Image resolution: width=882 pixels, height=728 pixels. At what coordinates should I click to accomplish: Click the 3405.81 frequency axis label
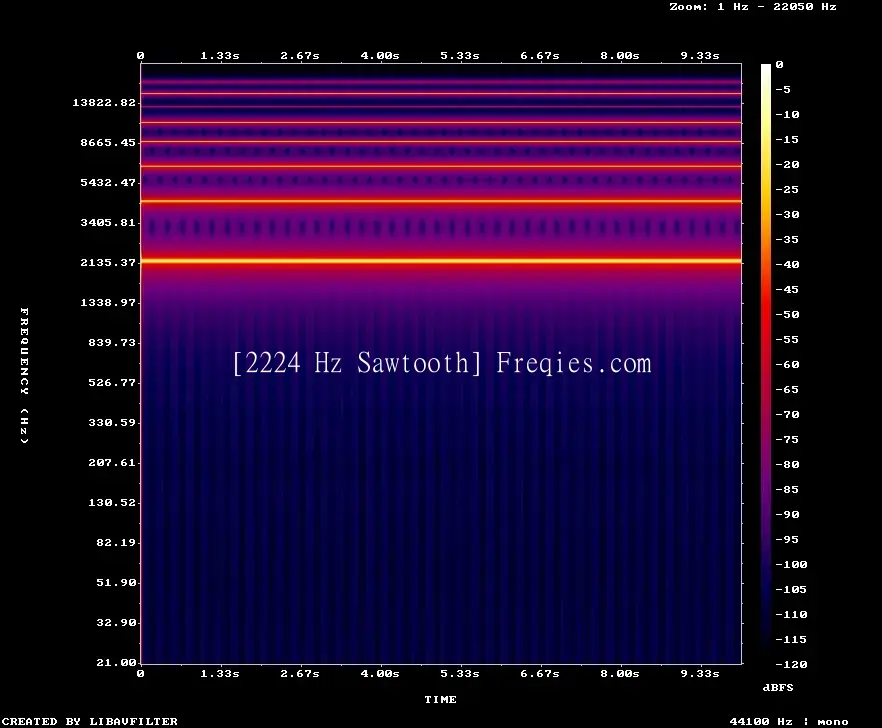tap(108, 222)
